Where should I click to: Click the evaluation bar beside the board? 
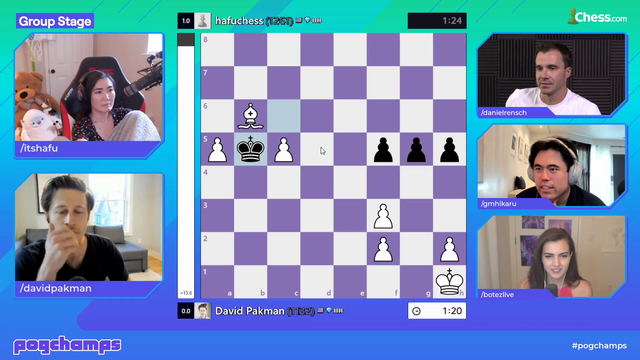186,166
